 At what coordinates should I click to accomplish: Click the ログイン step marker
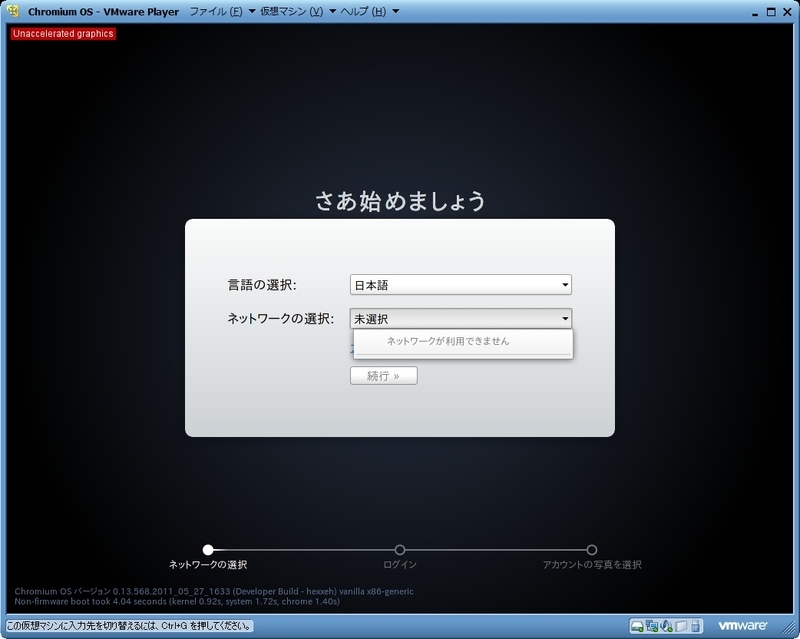(399, 550)
